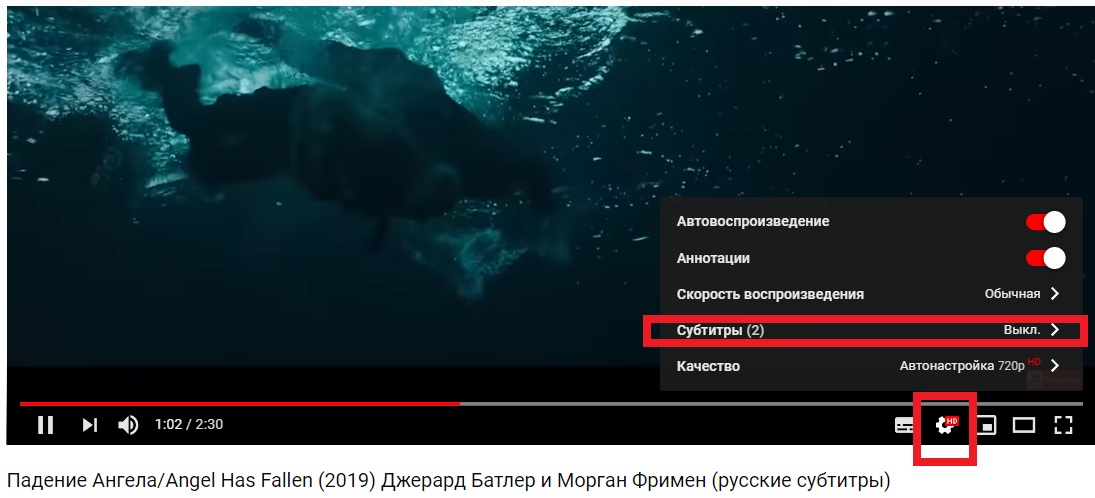Click the video title text below the player
Viewport: 1095px width, 498px height.
pyautogui.click(x=449, y=481)
